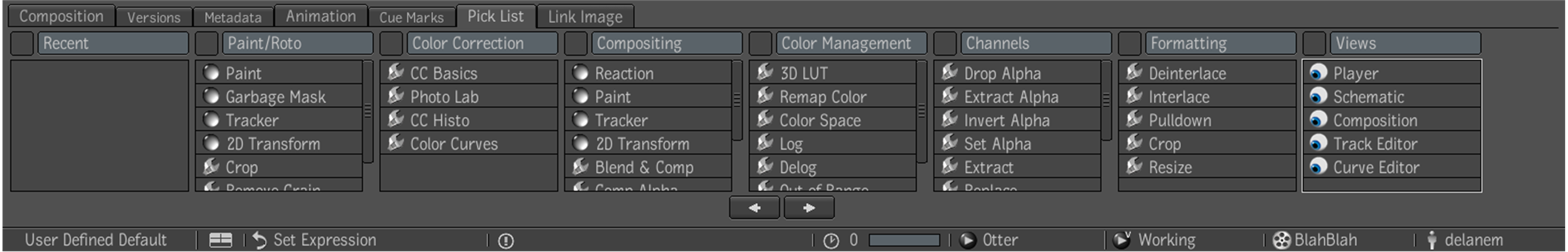Click the layout grid icon in status bar

coord(220,240)
